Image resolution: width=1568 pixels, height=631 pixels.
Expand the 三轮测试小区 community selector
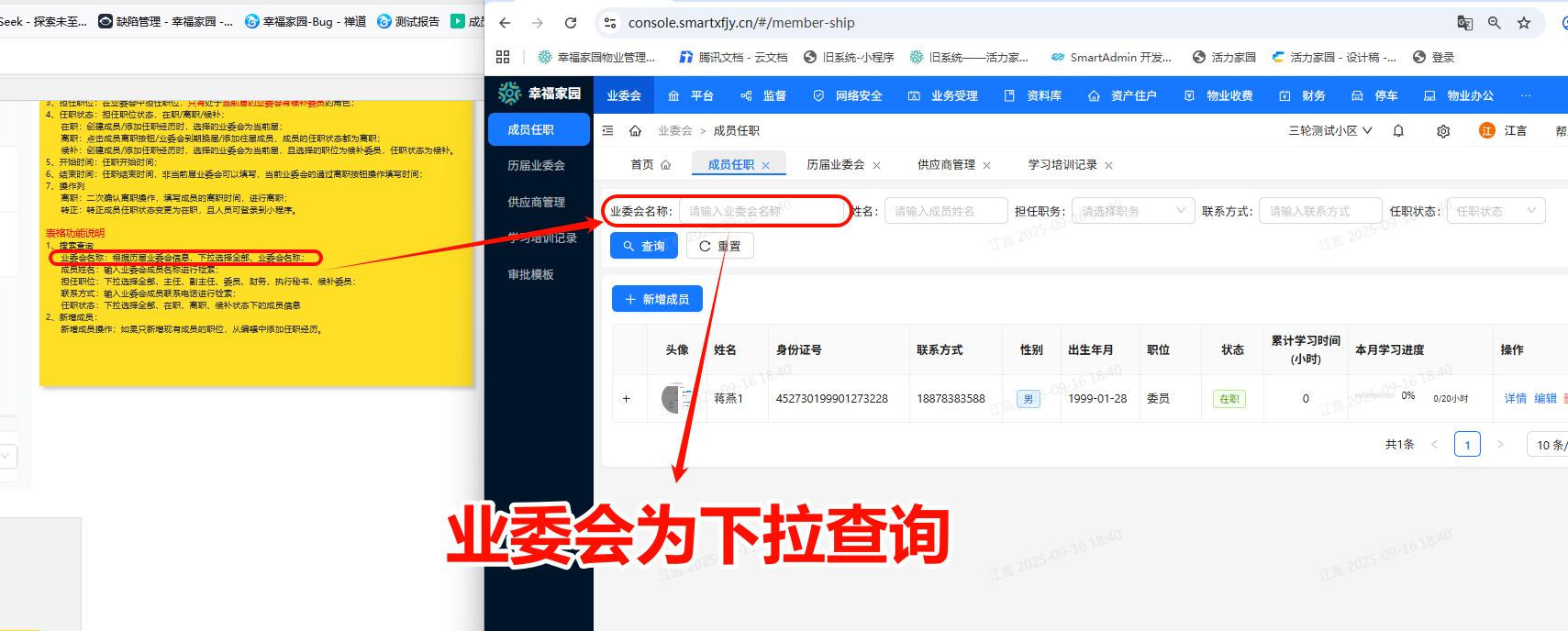[x=1330, y=131]
